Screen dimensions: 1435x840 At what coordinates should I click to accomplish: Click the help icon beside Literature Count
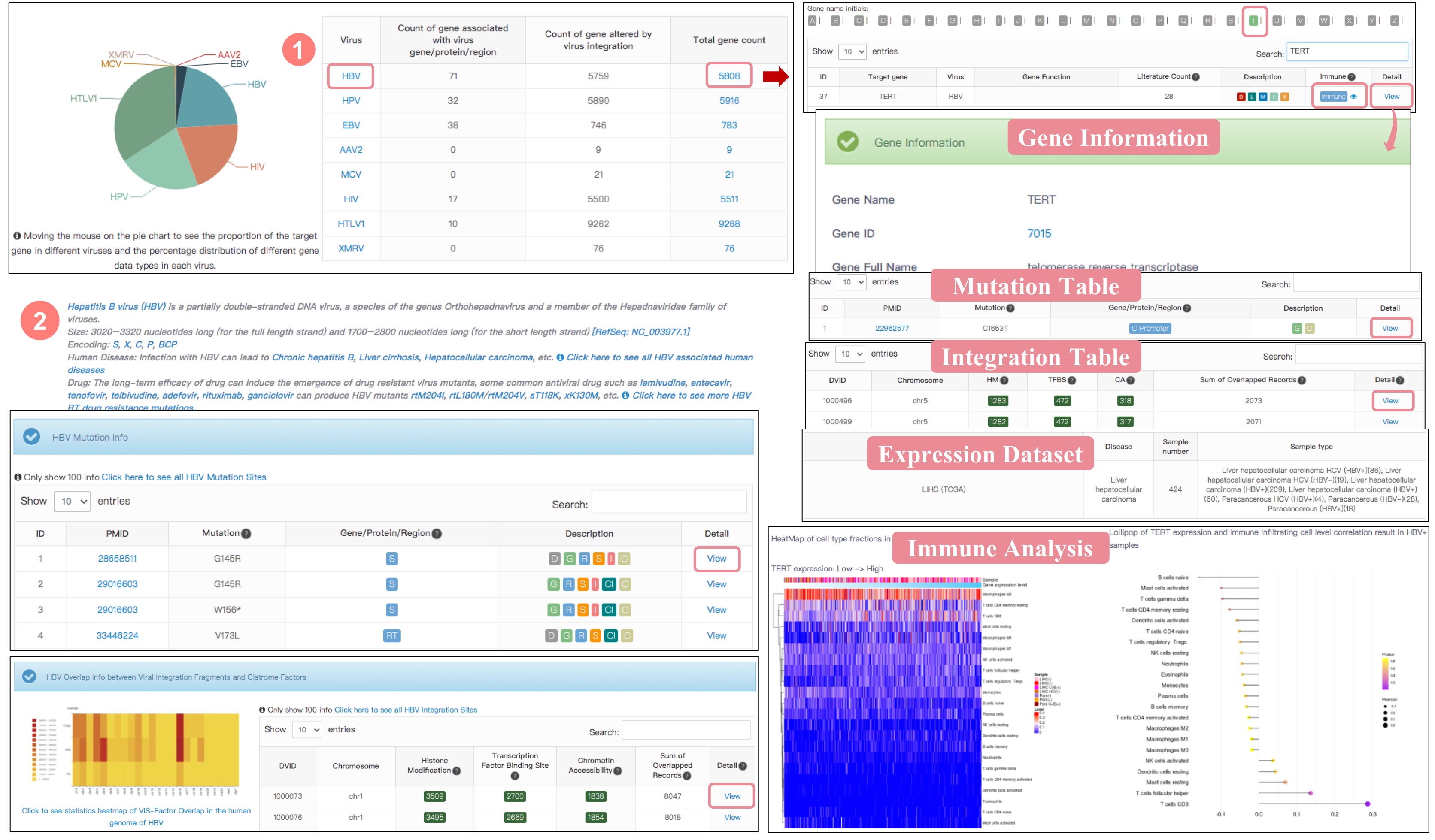[x=1196, y=77]
